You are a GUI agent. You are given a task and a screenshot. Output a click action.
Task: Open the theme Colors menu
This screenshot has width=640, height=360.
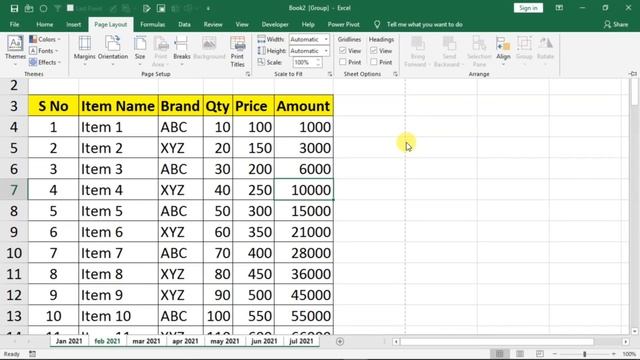click(45, 39)
